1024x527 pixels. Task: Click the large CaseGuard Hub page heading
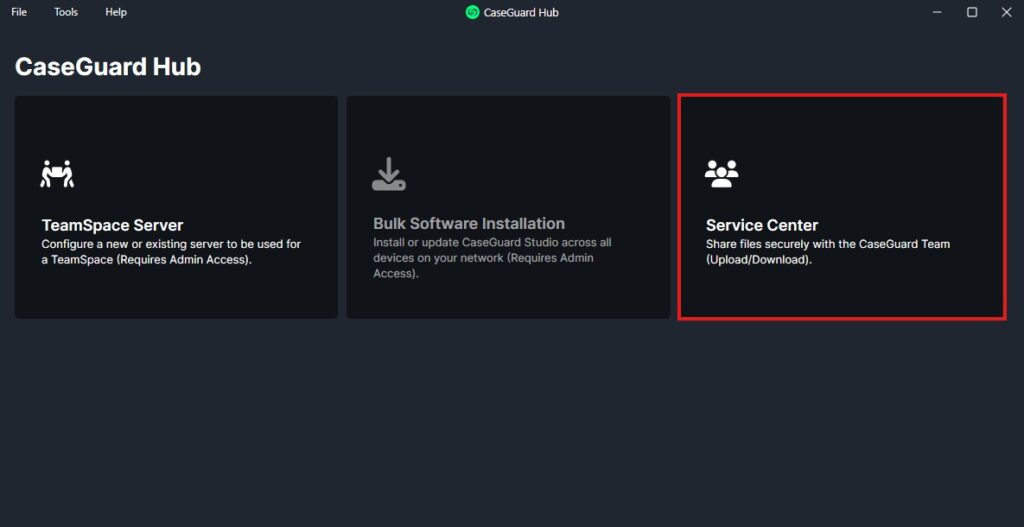pos(108,67)
